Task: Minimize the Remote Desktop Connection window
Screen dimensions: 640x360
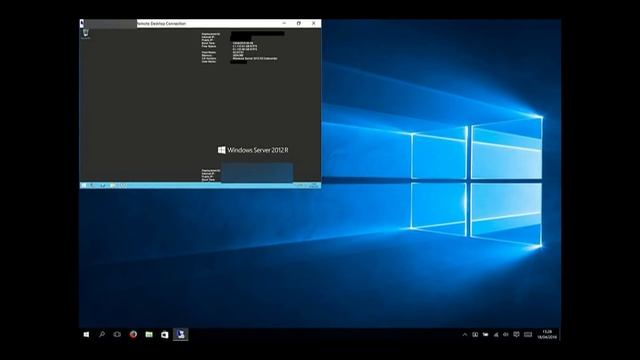Action: pyautogui.click(x=284, y=23)
